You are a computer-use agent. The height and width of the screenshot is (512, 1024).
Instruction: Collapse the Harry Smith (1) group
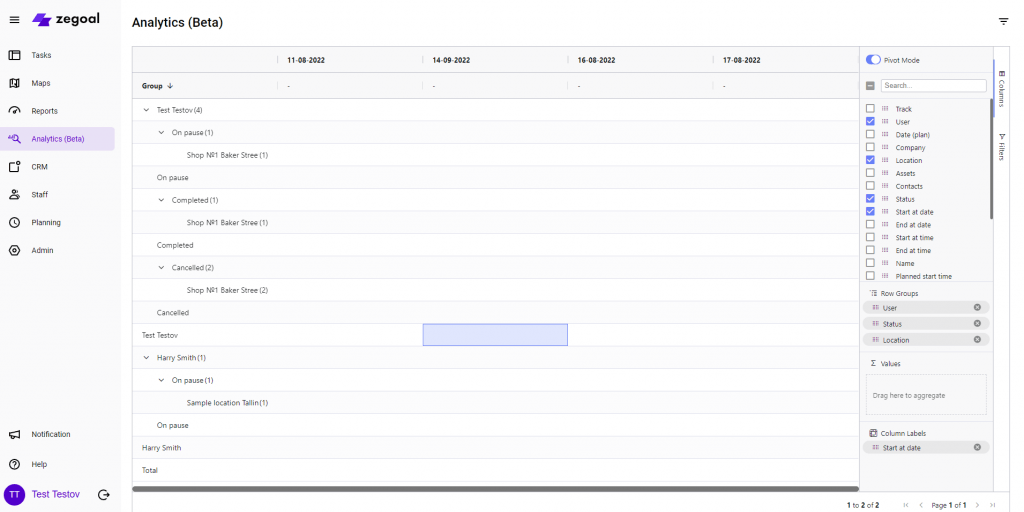[146, 358]
